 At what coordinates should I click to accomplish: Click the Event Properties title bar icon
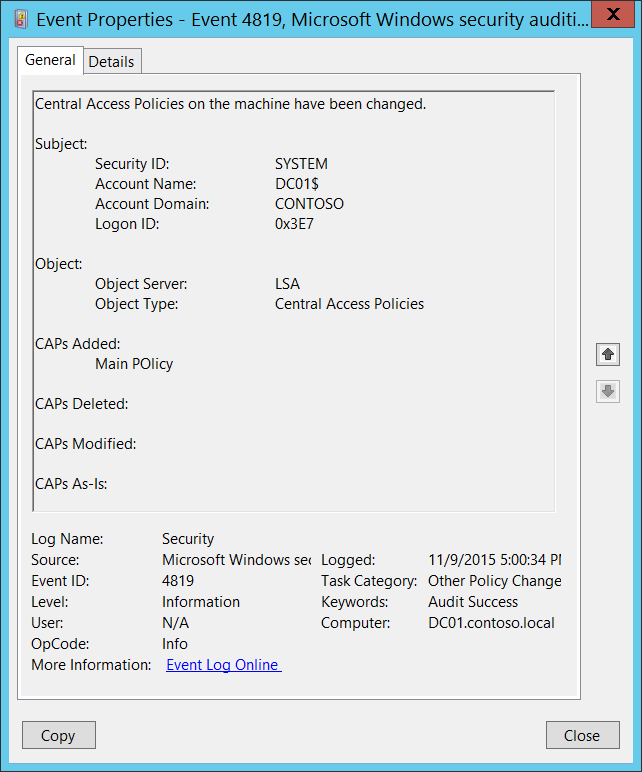21,20
